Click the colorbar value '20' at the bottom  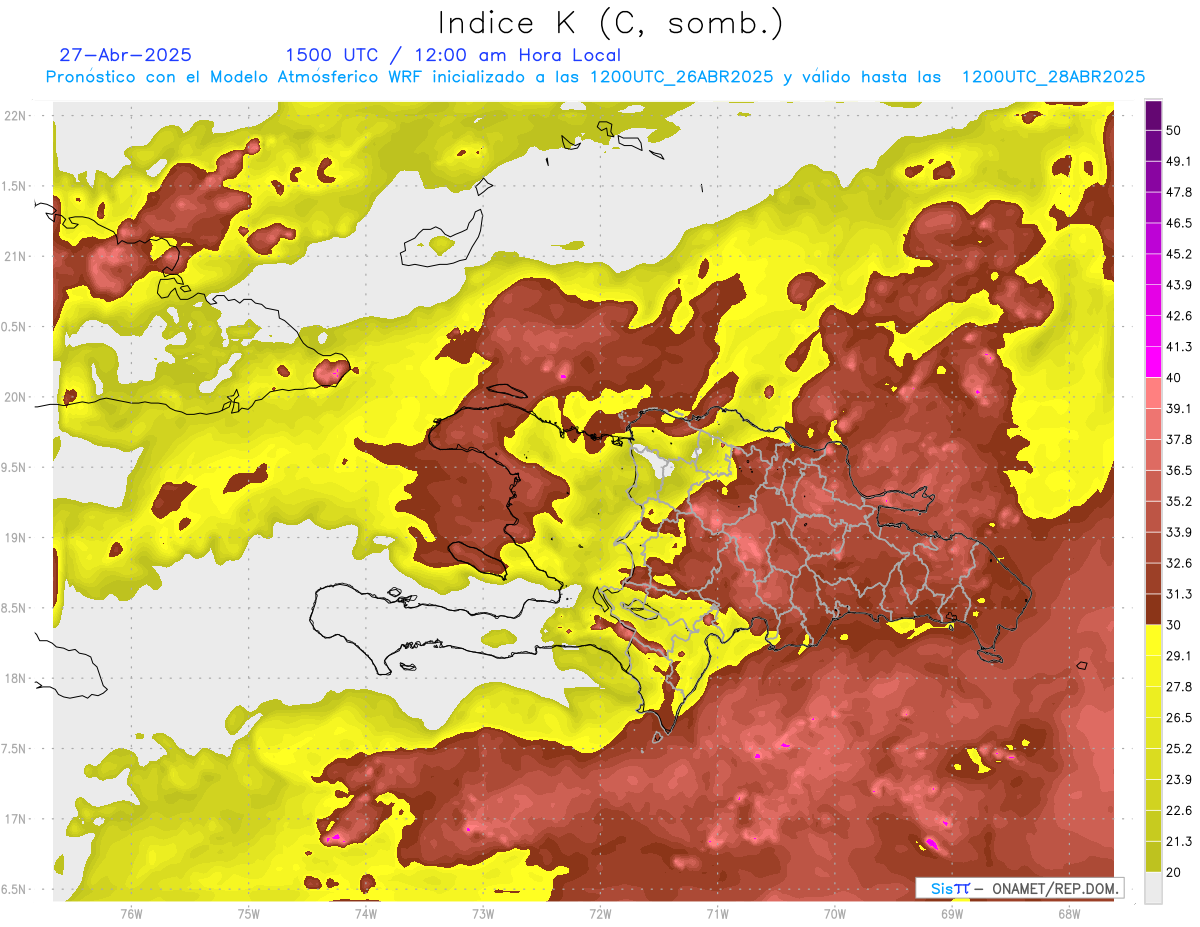(1175, 872)
